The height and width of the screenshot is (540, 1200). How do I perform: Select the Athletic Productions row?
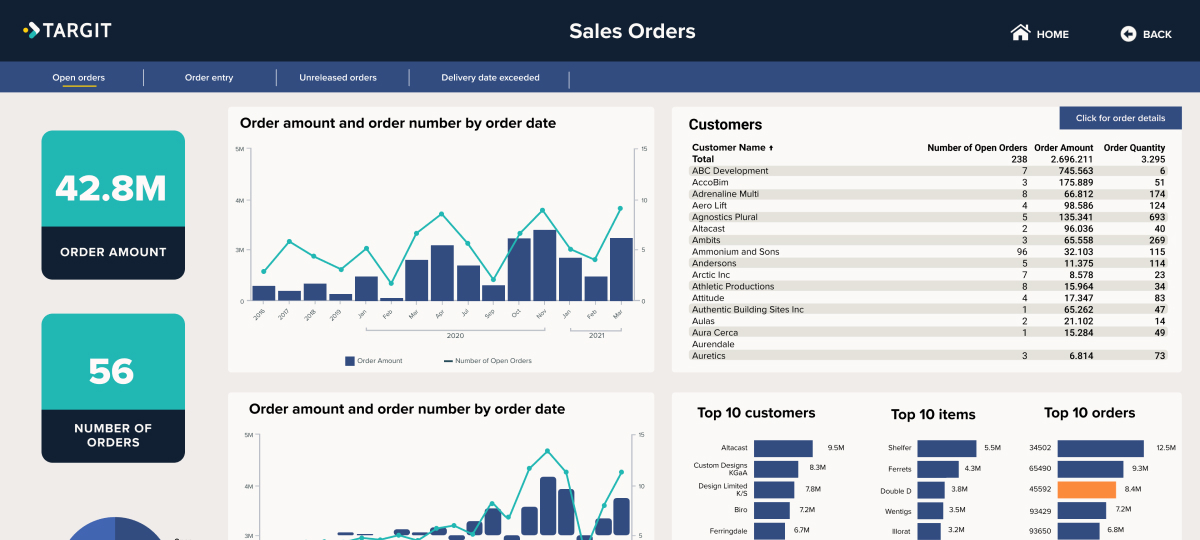pyautogui.click(x=929, y=286)
